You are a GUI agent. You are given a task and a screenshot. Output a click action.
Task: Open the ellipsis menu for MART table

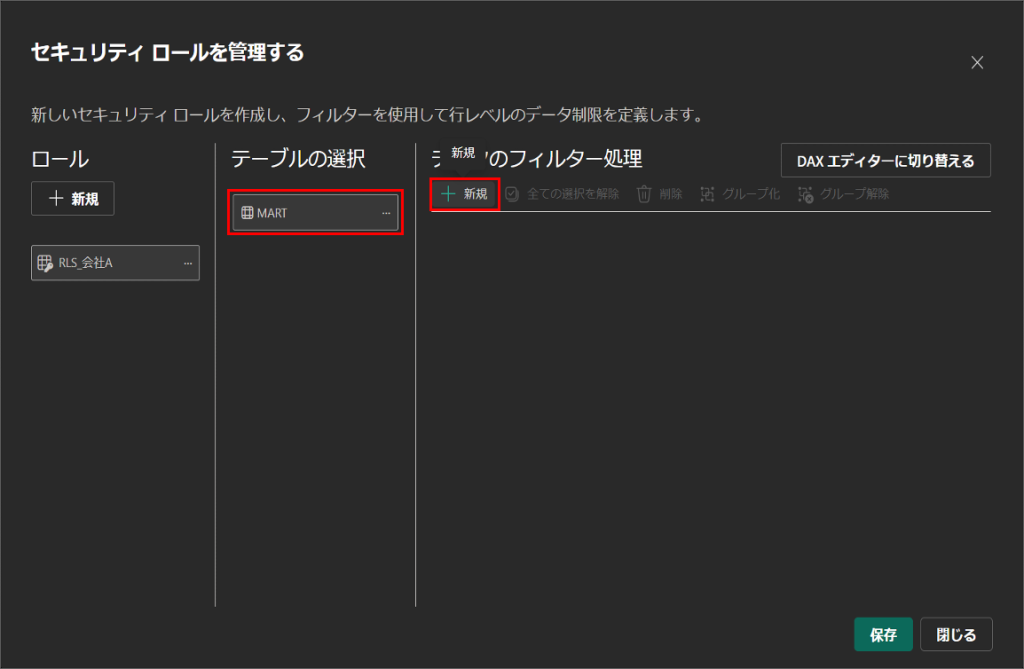pyautogui.click(x=386, y=213)
